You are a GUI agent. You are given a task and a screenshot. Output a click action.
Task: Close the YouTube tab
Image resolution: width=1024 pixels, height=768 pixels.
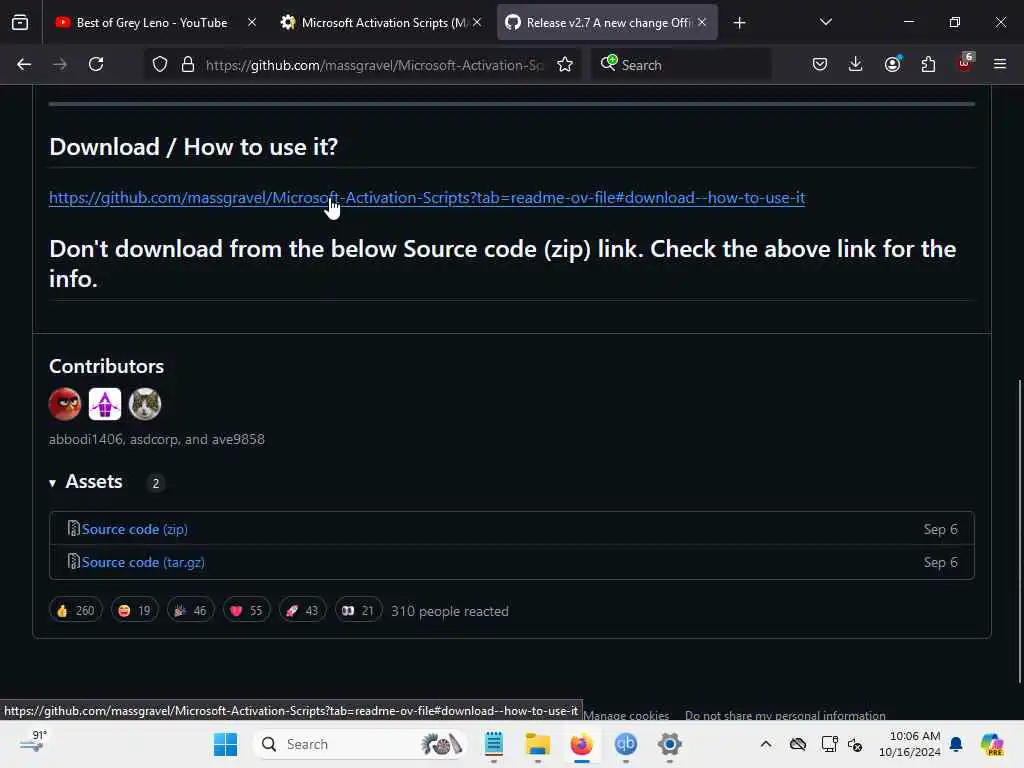[252, 23]
